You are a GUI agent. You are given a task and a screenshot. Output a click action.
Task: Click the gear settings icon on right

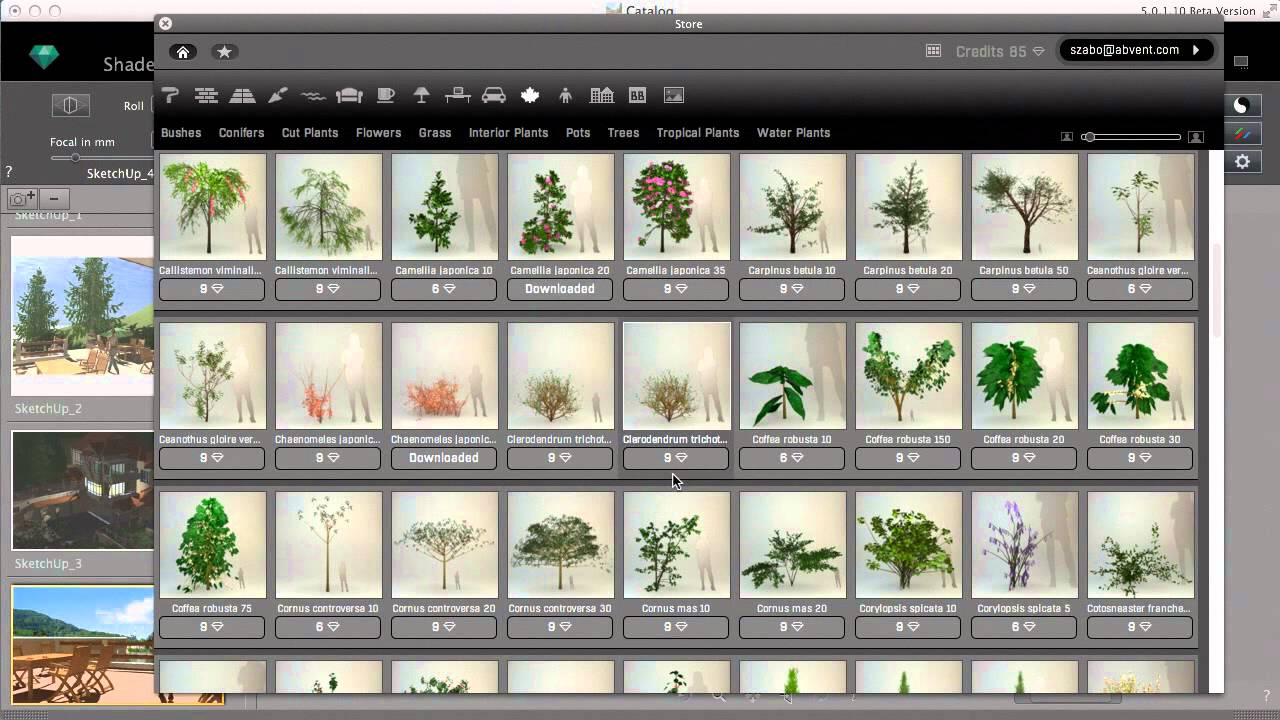(x=1242, y=161)
